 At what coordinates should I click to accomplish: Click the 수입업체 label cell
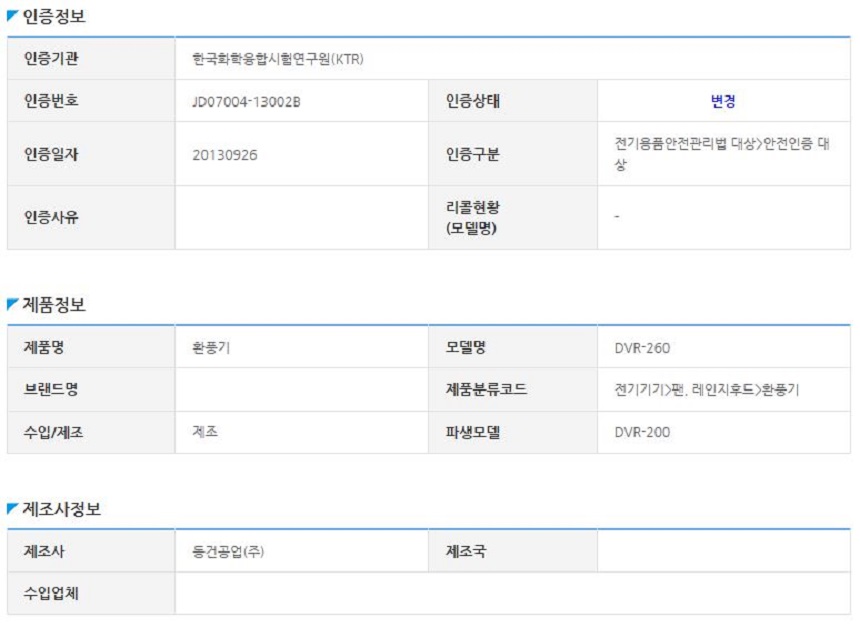pyautogui.click(x=91, y=593)
